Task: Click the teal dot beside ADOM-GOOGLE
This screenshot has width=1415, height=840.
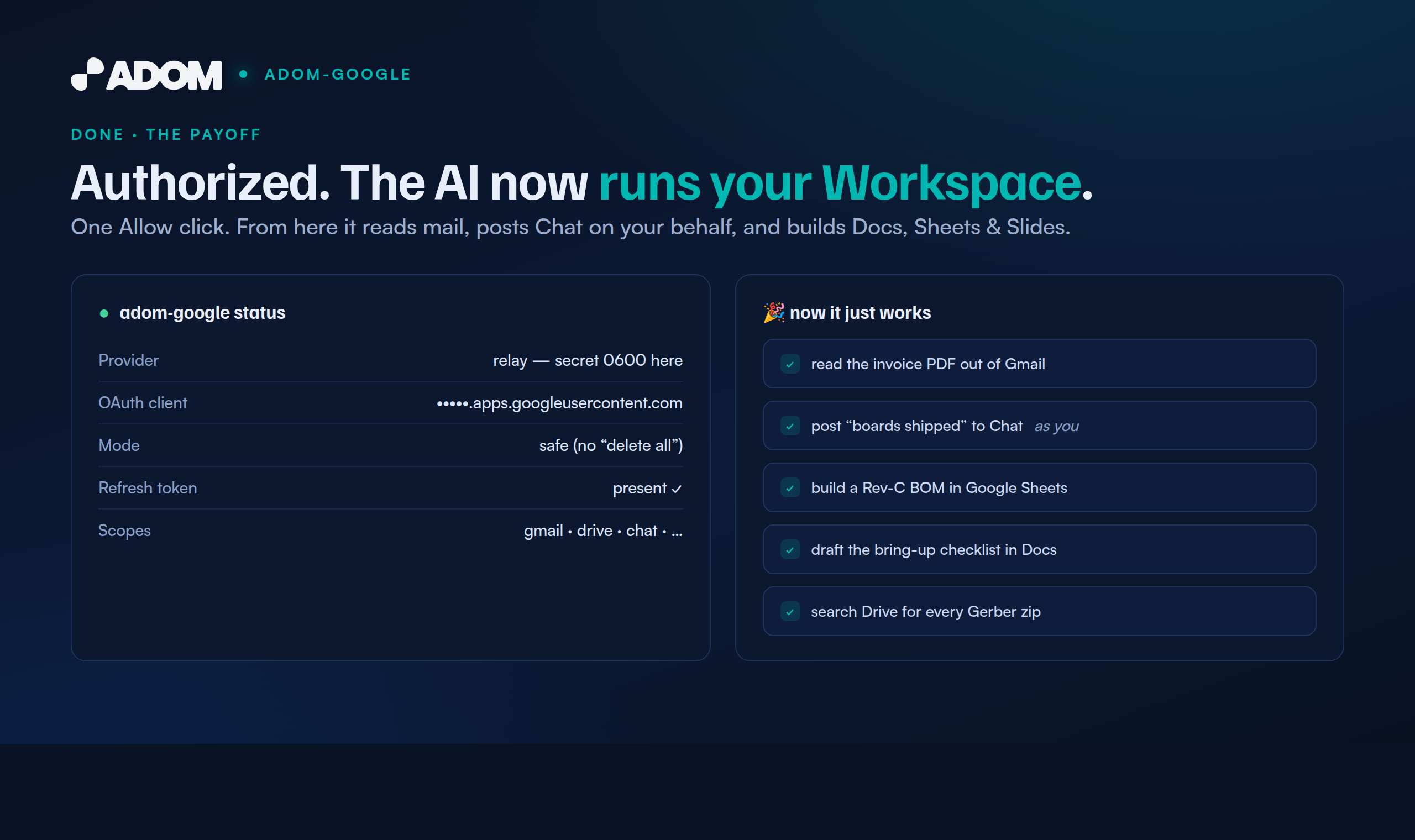Action: coord(243,74)
